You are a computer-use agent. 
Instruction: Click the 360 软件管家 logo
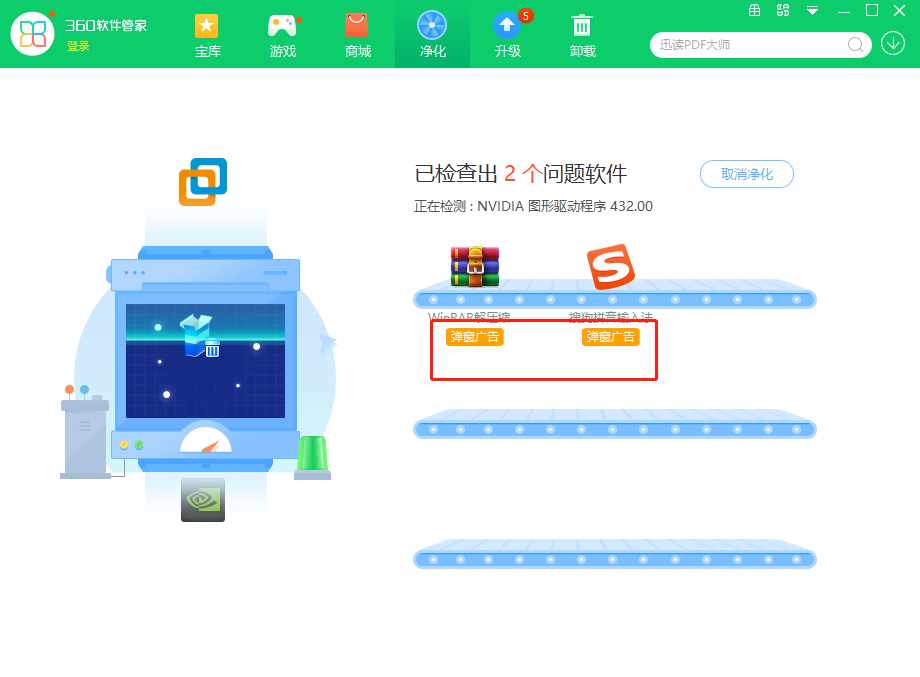32,34
